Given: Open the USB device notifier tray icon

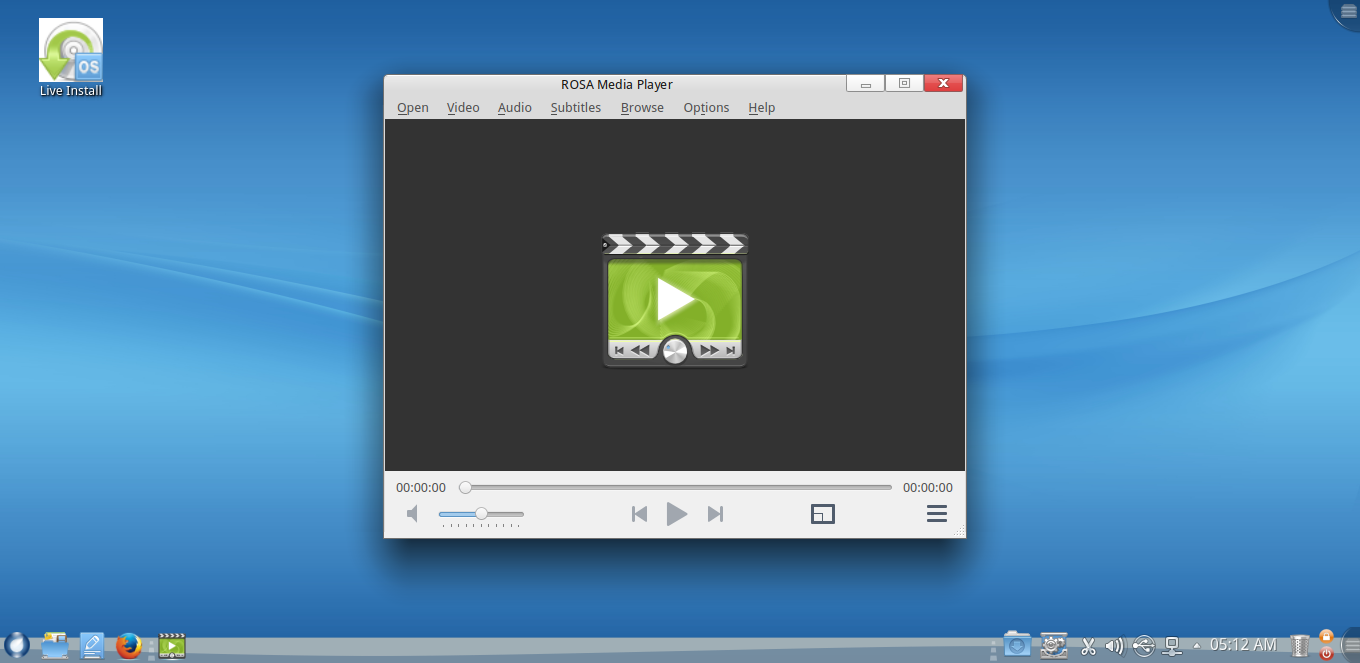Looking at the screenshot, I should point(1144,646).
